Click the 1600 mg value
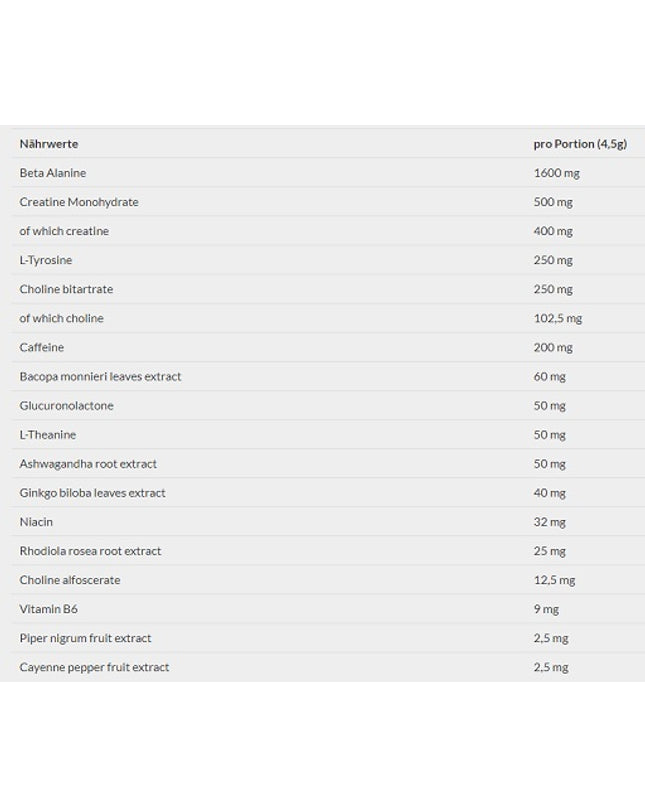Image resolution: width=645 pixels, height=807 pixels. point(556,173)
